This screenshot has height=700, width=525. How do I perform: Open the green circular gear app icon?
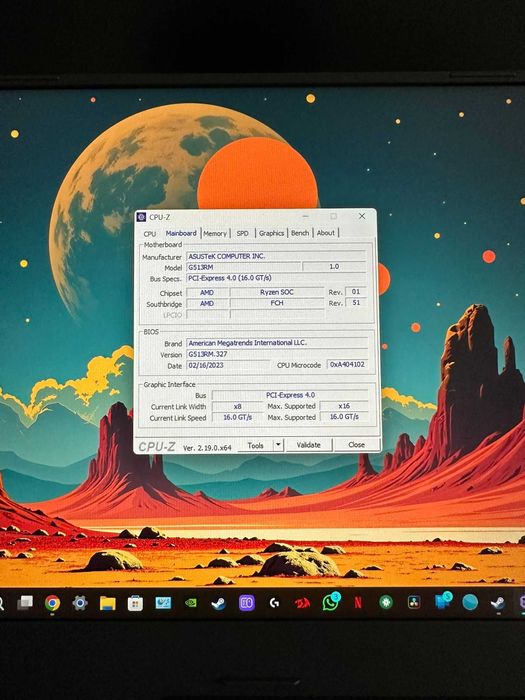(386, 603)
